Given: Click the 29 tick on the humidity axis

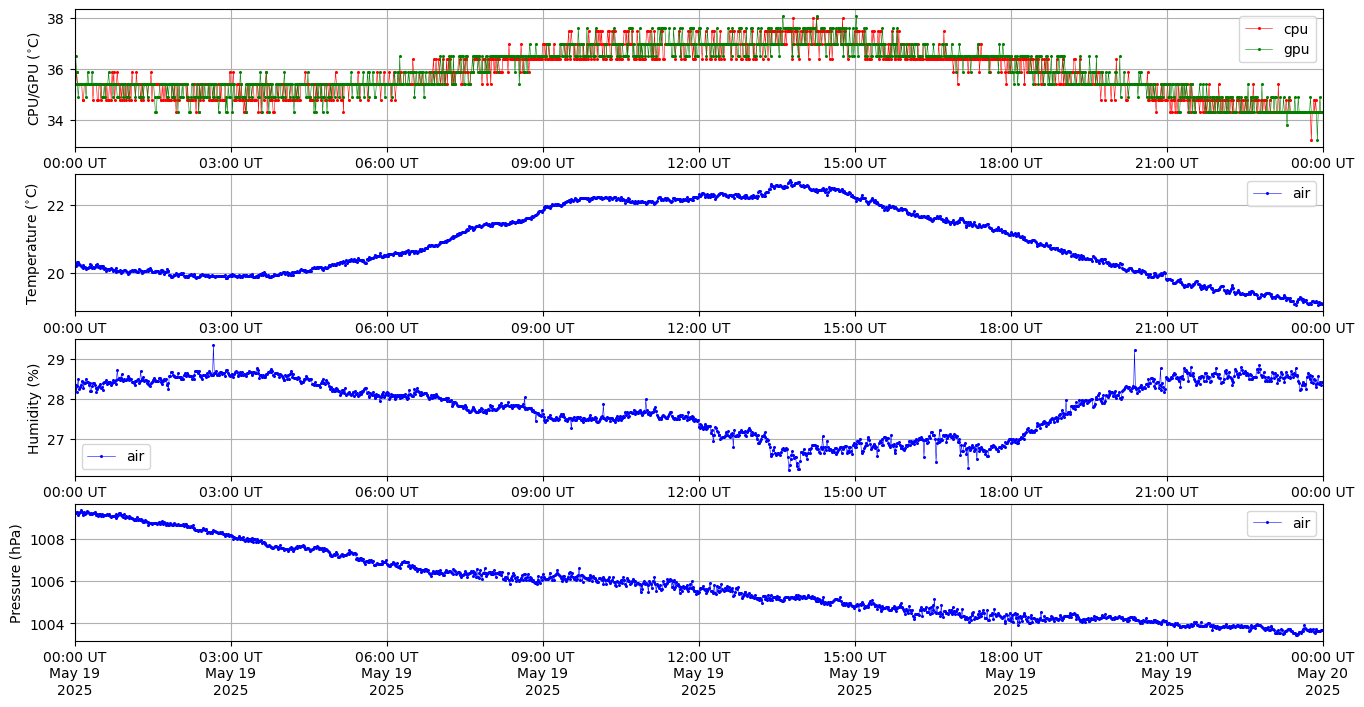Looking at the screenshot, I should point(56,360).
